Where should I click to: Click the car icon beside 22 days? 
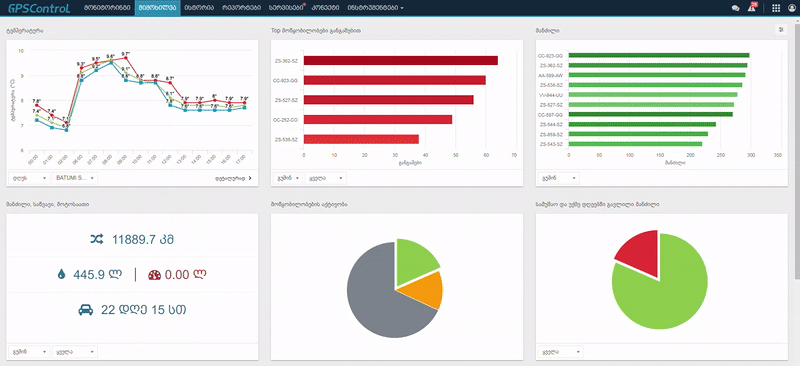tap(86, 310)
